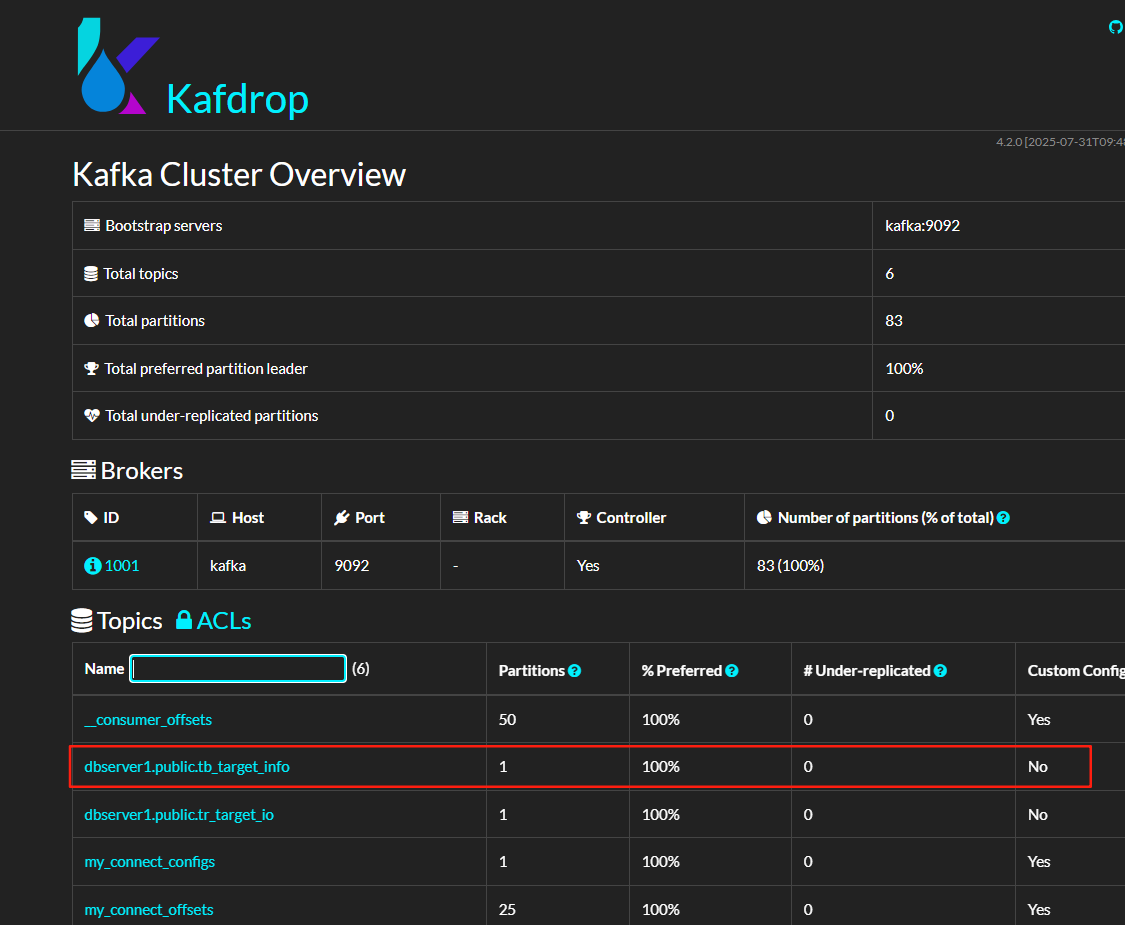Open broker 1001 details
This screenshot has width=1125, height=925.
(x=122, y=565)
